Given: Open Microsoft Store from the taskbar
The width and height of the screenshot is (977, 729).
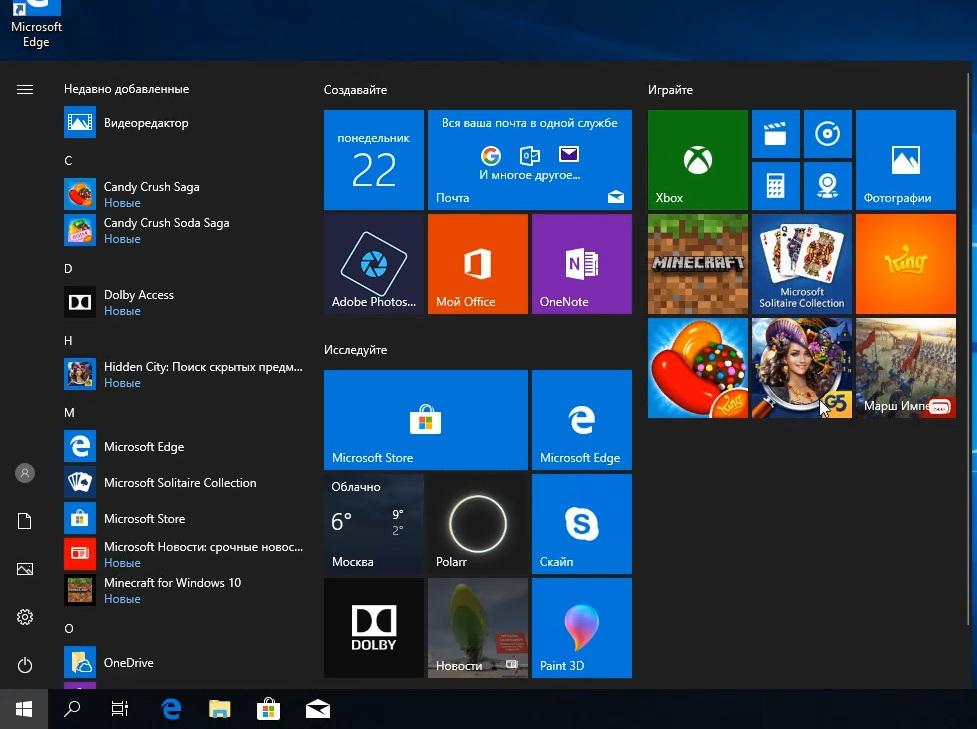Looking at the screenshot, I should tap(269, 709).
